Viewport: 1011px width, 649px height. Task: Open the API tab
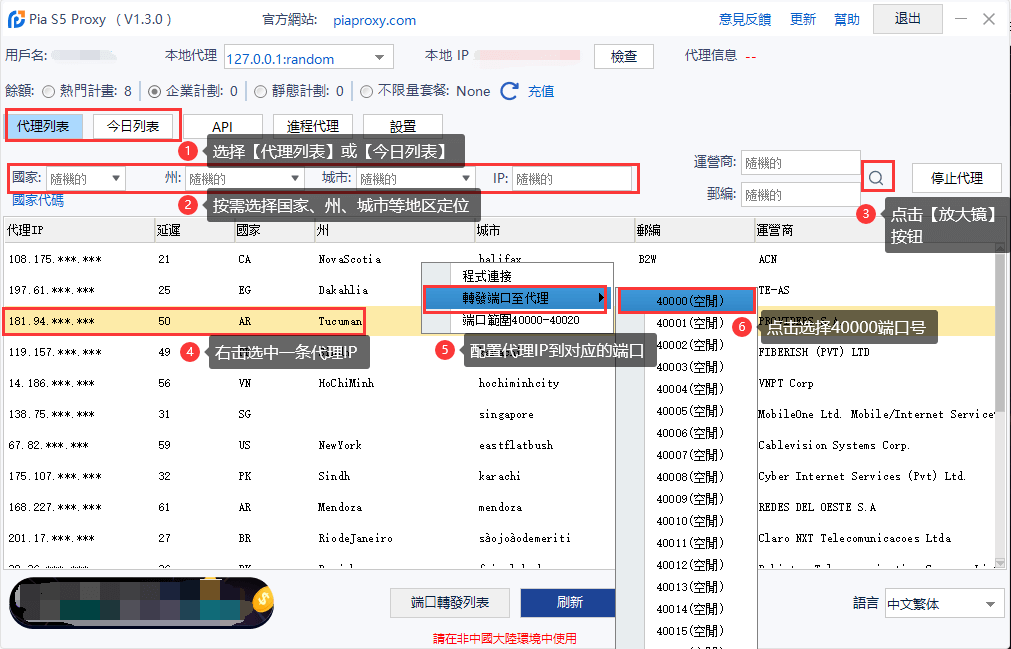222,126
